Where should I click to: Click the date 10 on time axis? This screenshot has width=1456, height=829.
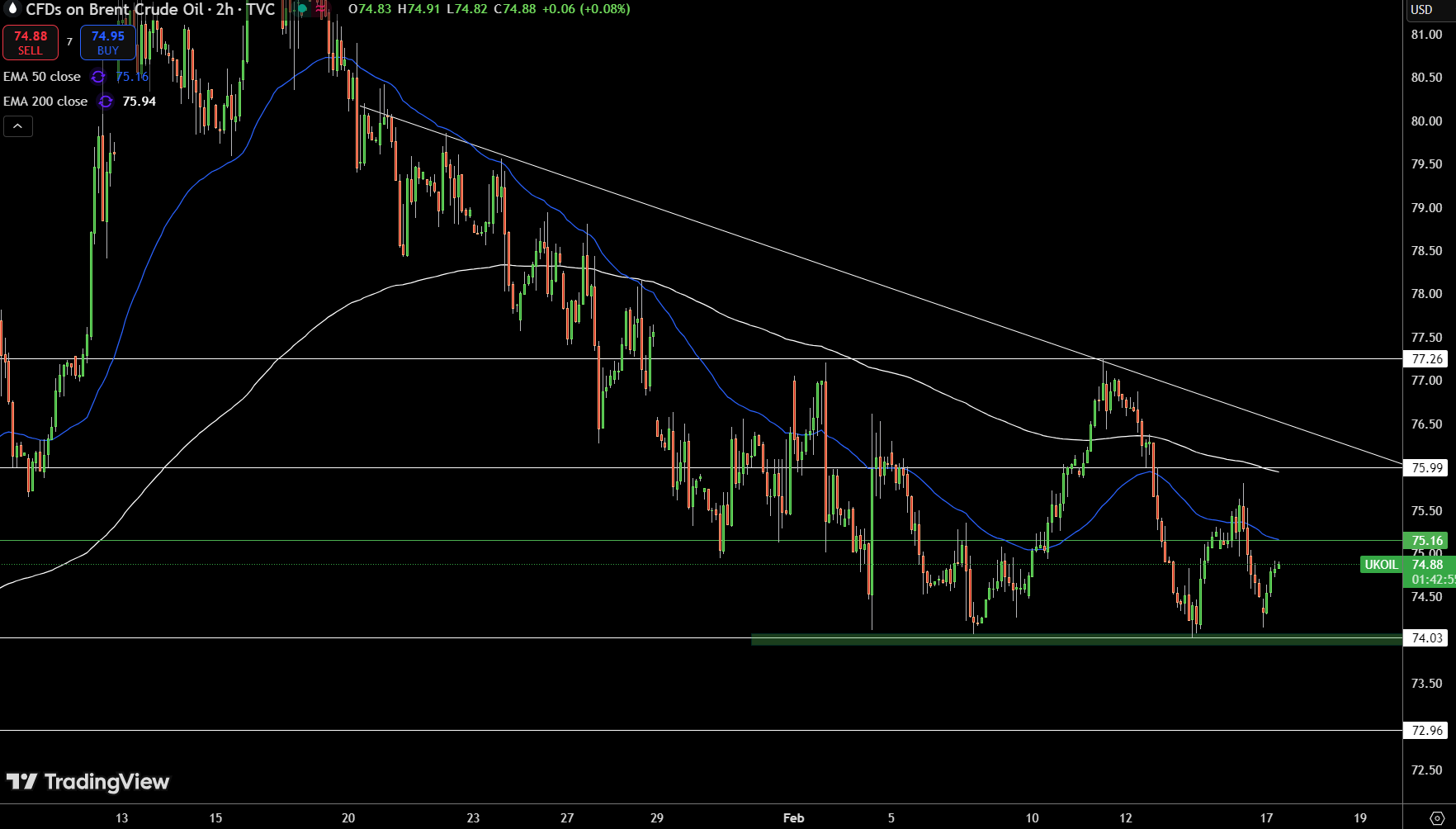(x=1032, y=818)
